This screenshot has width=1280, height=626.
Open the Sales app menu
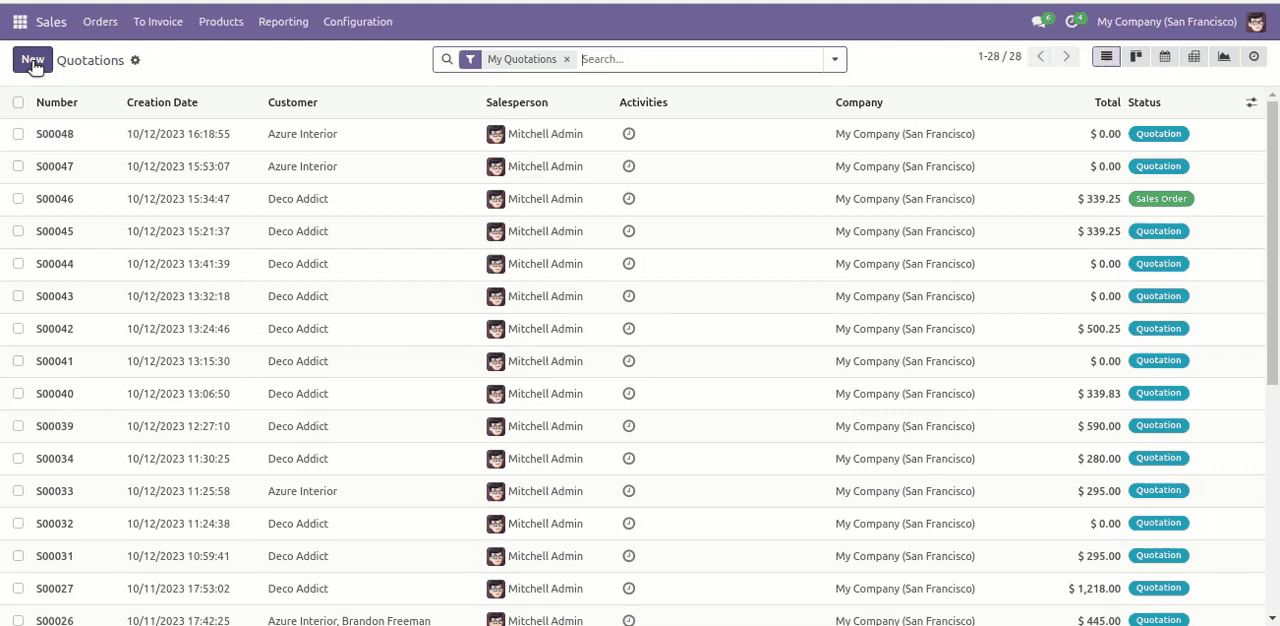[51, 21]
